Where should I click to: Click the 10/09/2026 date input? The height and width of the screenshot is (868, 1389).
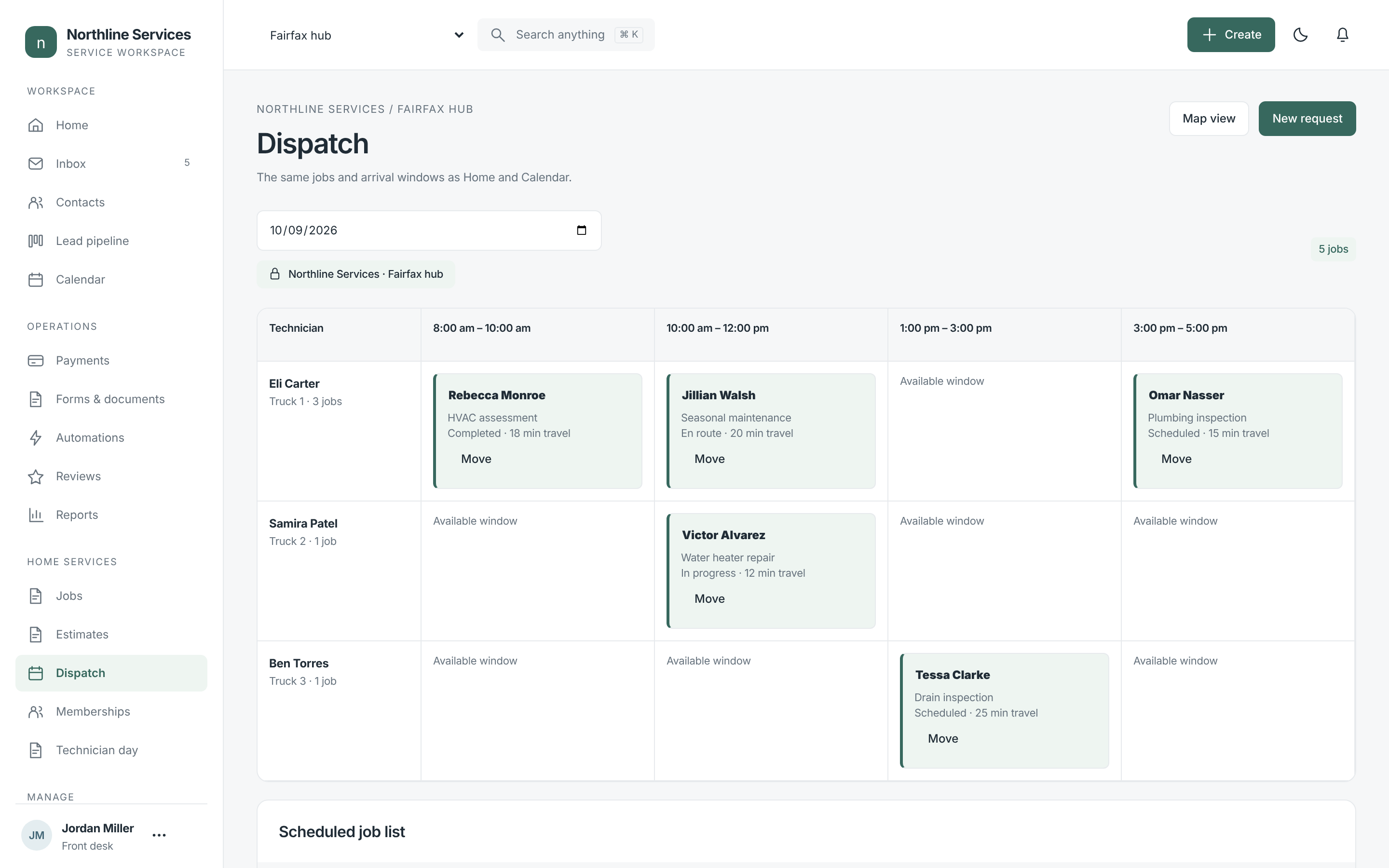(x=429, y=230)
